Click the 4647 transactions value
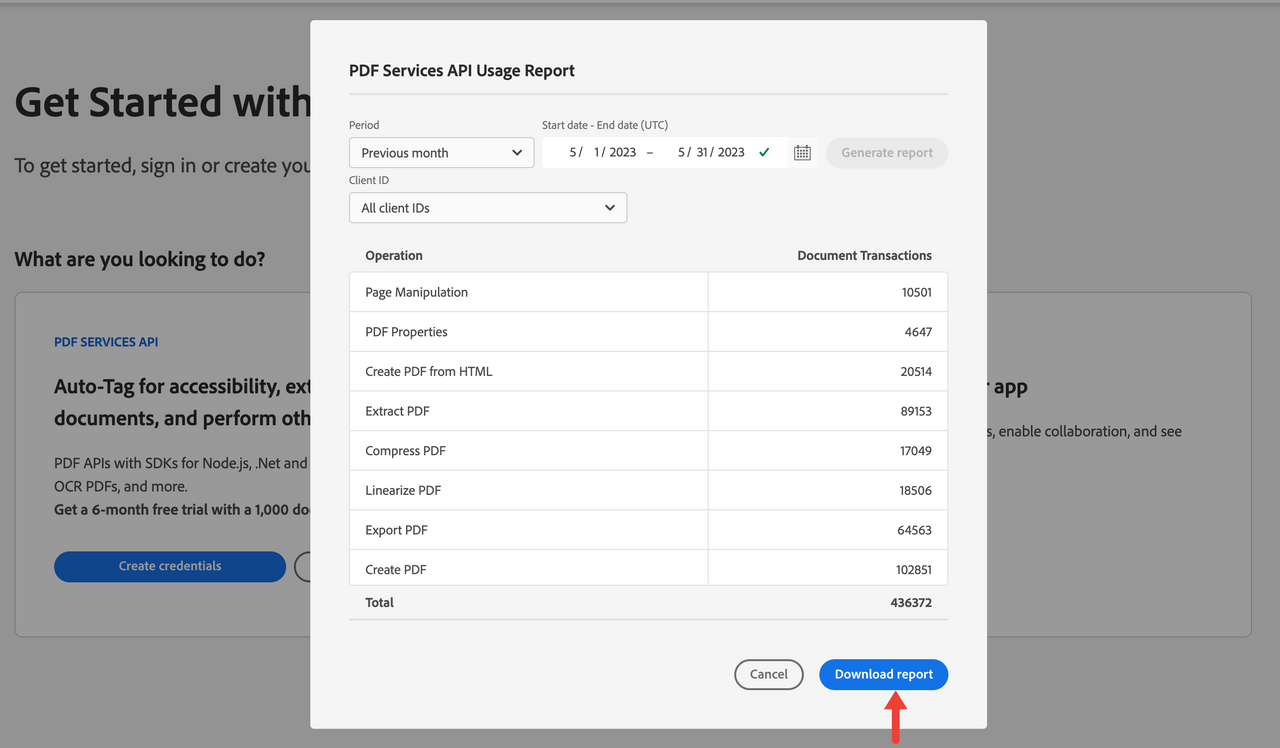The height and width of the screenshot is (748, 1280). click(919, 332)
